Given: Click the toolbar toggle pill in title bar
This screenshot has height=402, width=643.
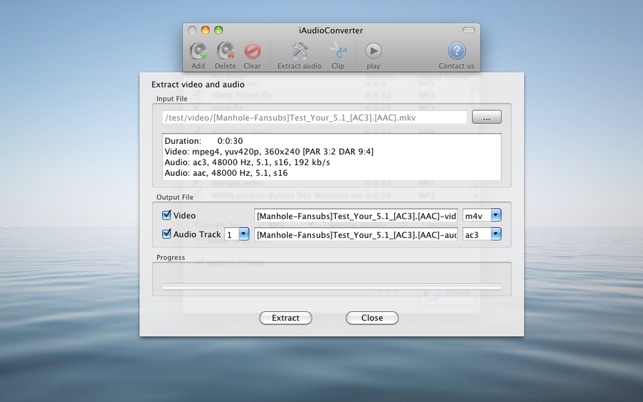Looking at the screenshot, I should coord(469,30).
